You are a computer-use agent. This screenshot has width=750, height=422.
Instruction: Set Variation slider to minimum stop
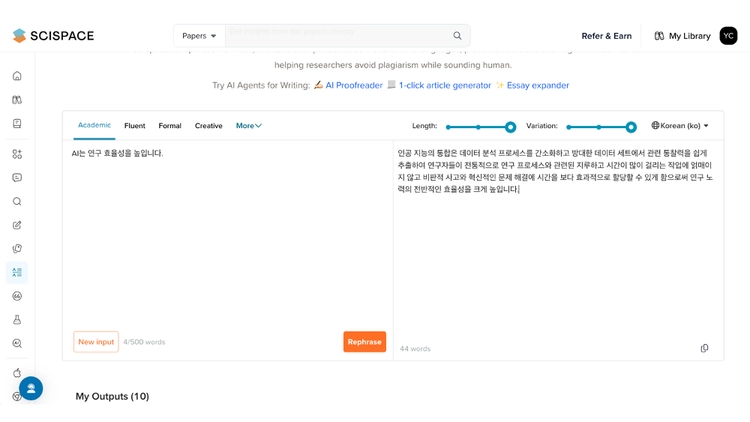coord(569,127)
